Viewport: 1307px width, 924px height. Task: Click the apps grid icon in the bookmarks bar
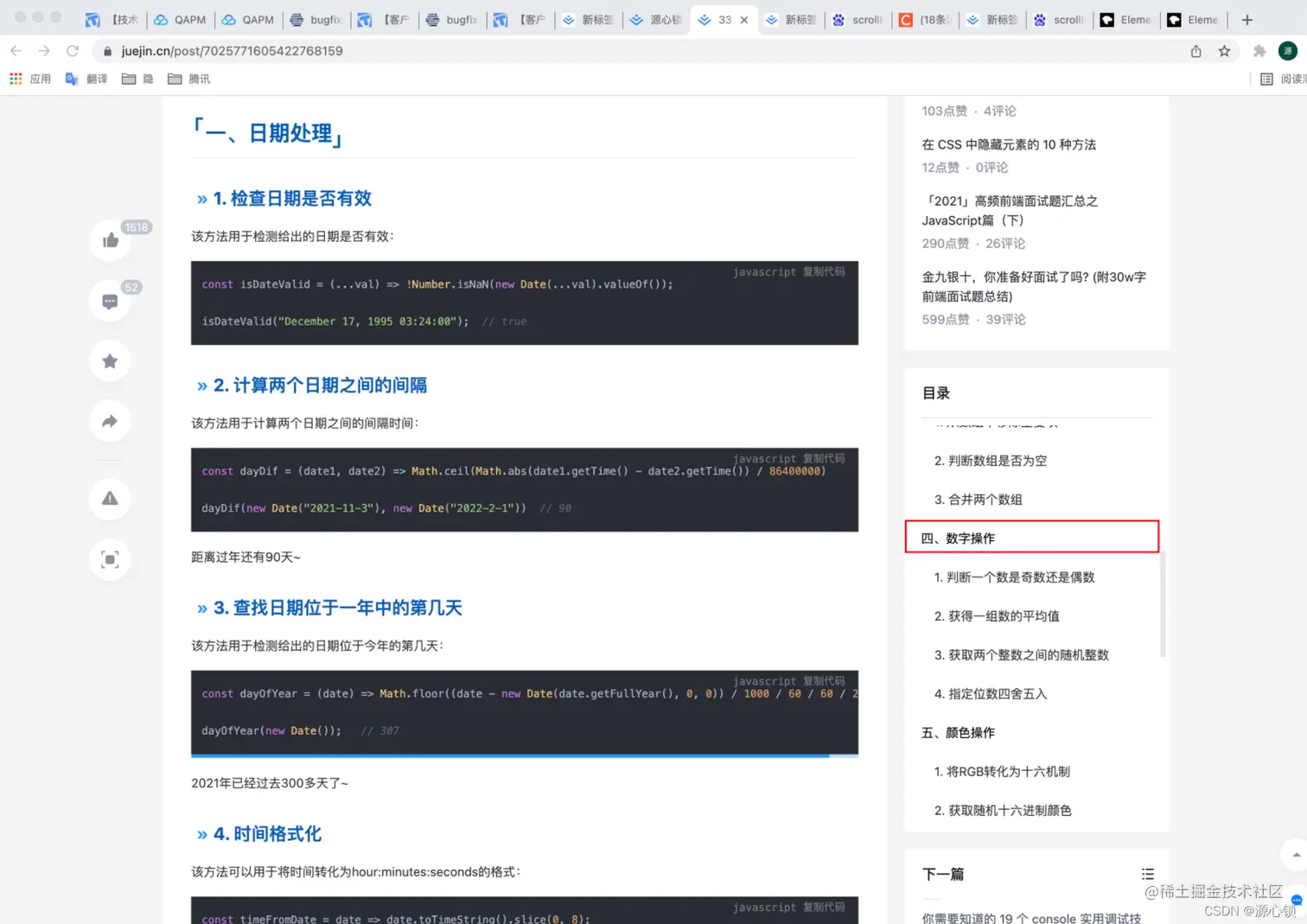[15, 79]
